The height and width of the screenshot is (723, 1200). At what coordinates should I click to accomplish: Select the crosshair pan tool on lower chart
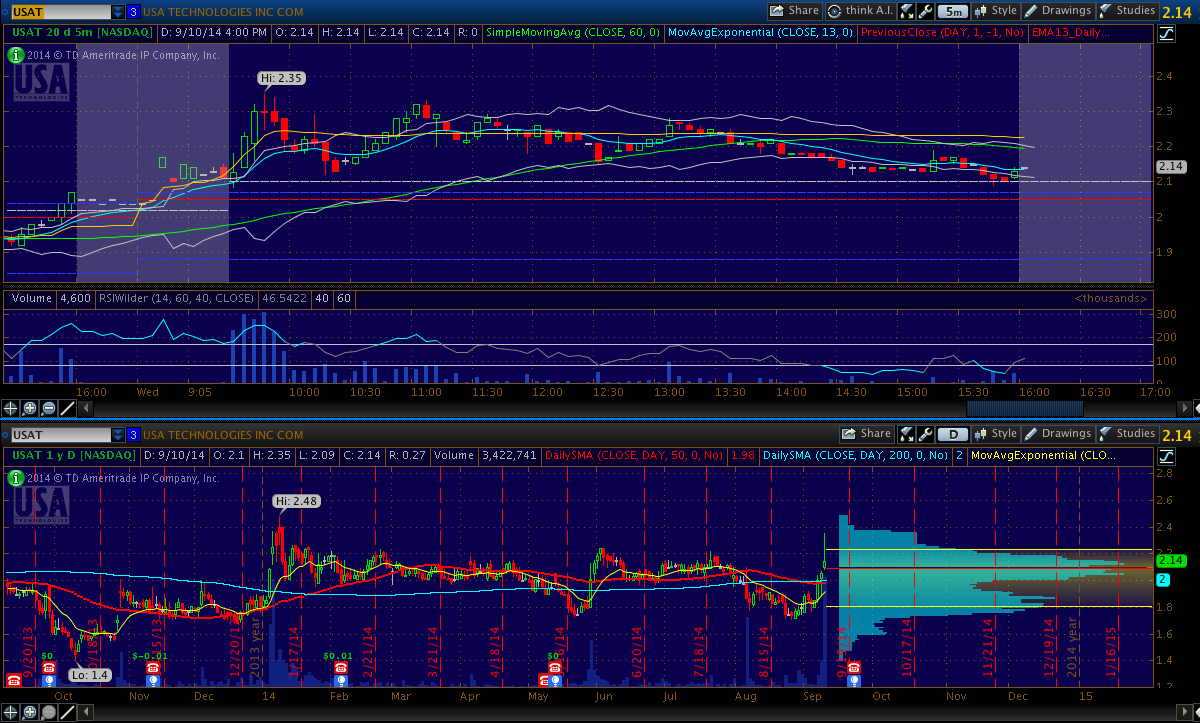point(11,711)
